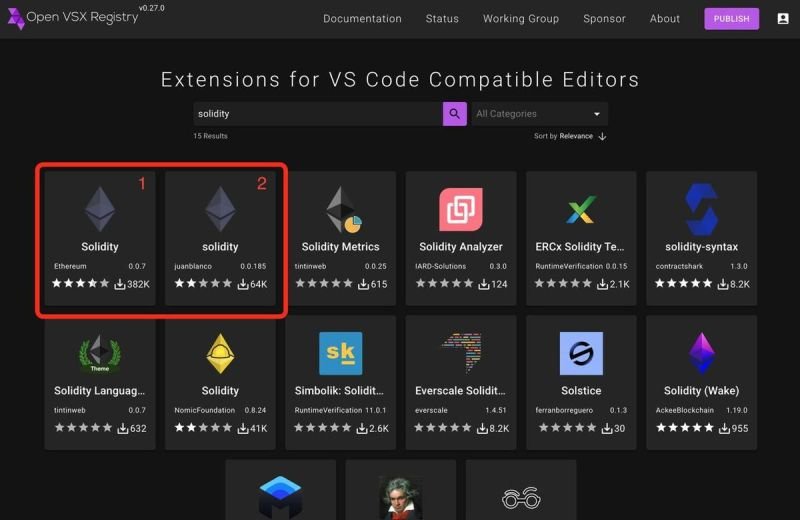Open the Solstice extension title
800x520 pixels.
tap(581, 391)
